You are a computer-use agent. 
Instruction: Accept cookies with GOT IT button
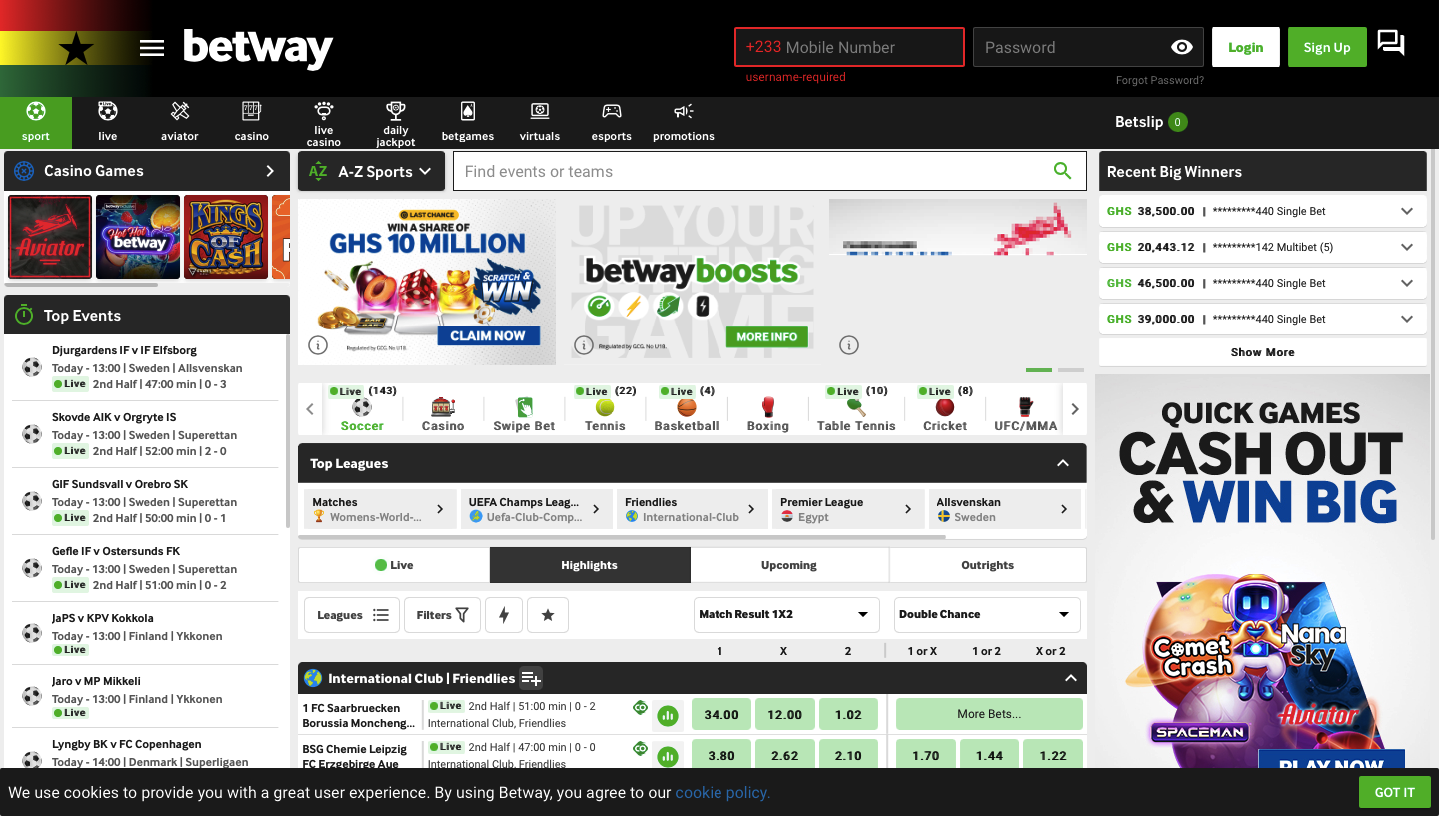(1394, 792)
